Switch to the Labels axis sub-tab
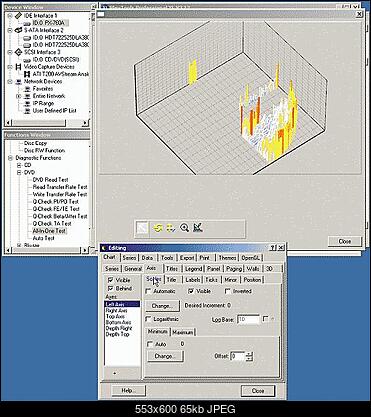The image size is (371, 417). (193, 280)
